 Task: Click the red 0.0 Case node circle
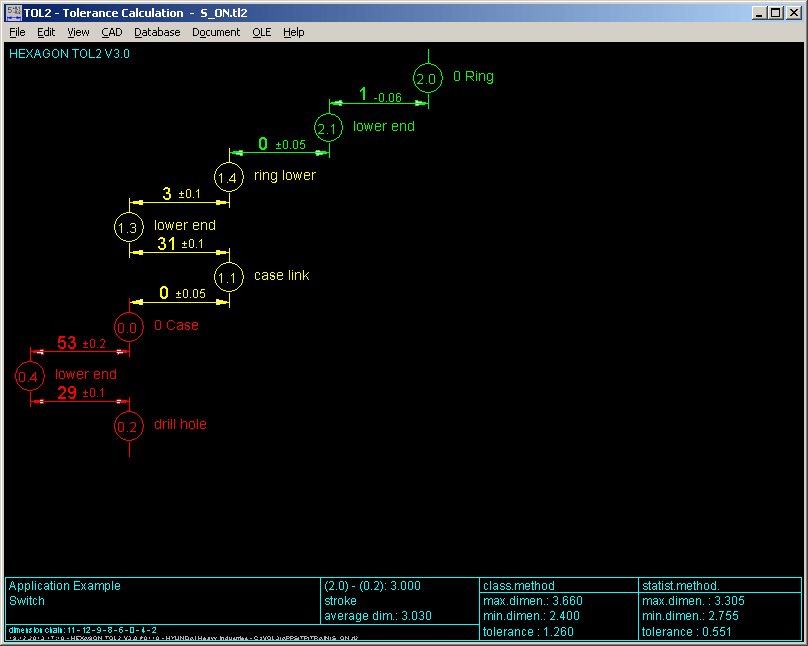point(129,327)
